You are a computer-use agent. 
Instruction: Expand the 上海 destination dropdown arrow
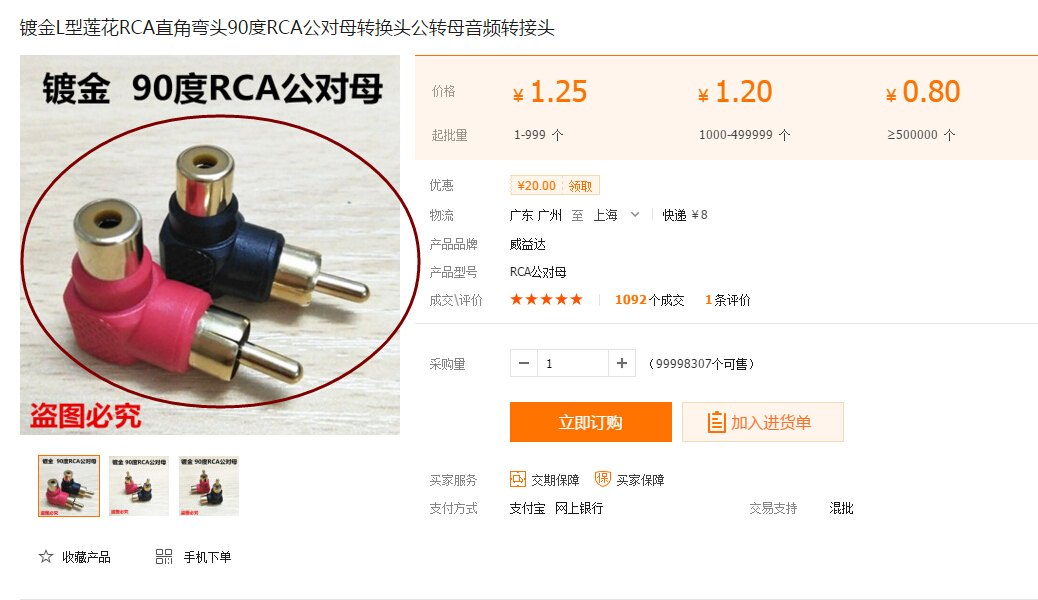[x=635, y=215]
